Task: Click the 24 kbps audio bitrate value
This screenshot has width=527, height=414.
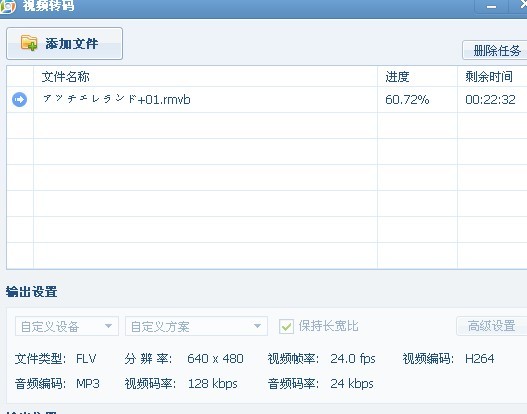Action: click(x=352, y=384)
